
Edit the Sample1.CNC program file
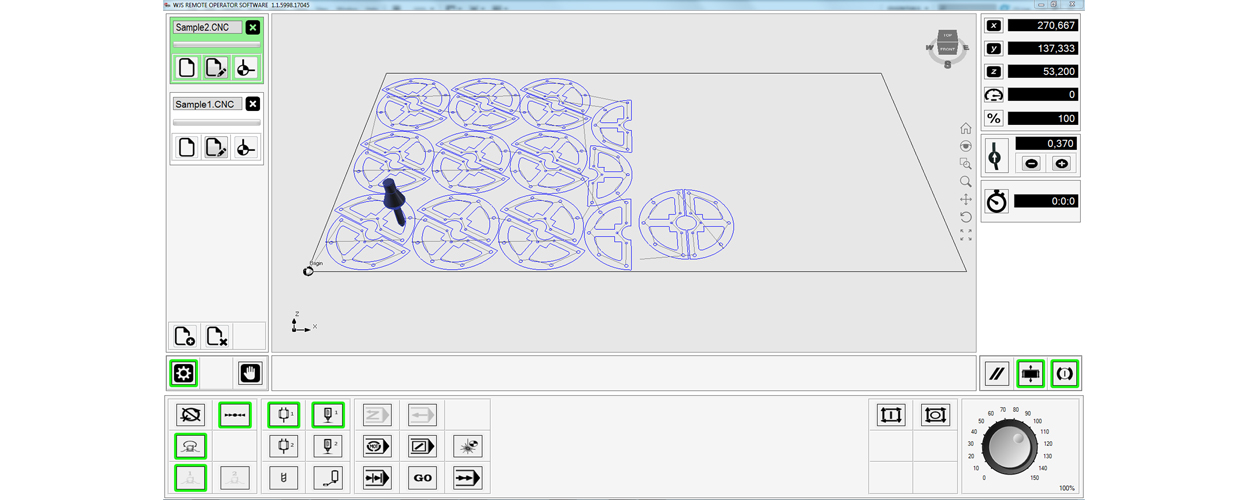pyautogui.click(x=216, y=148)
